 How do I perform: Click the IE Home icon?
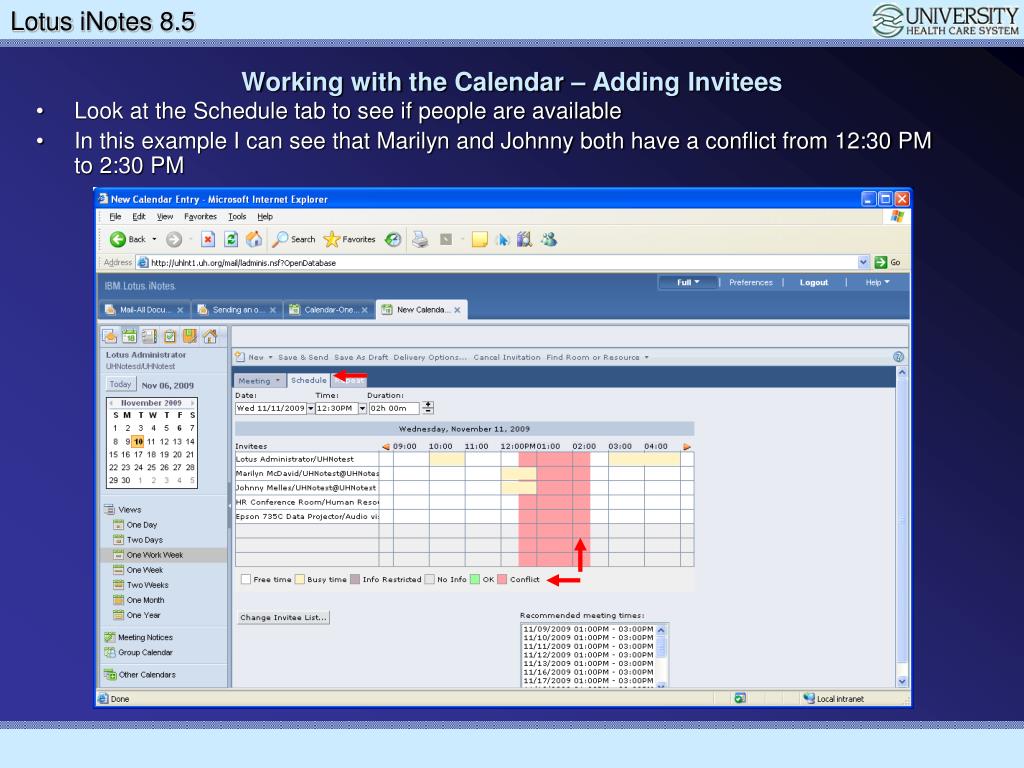coord(254,240)
